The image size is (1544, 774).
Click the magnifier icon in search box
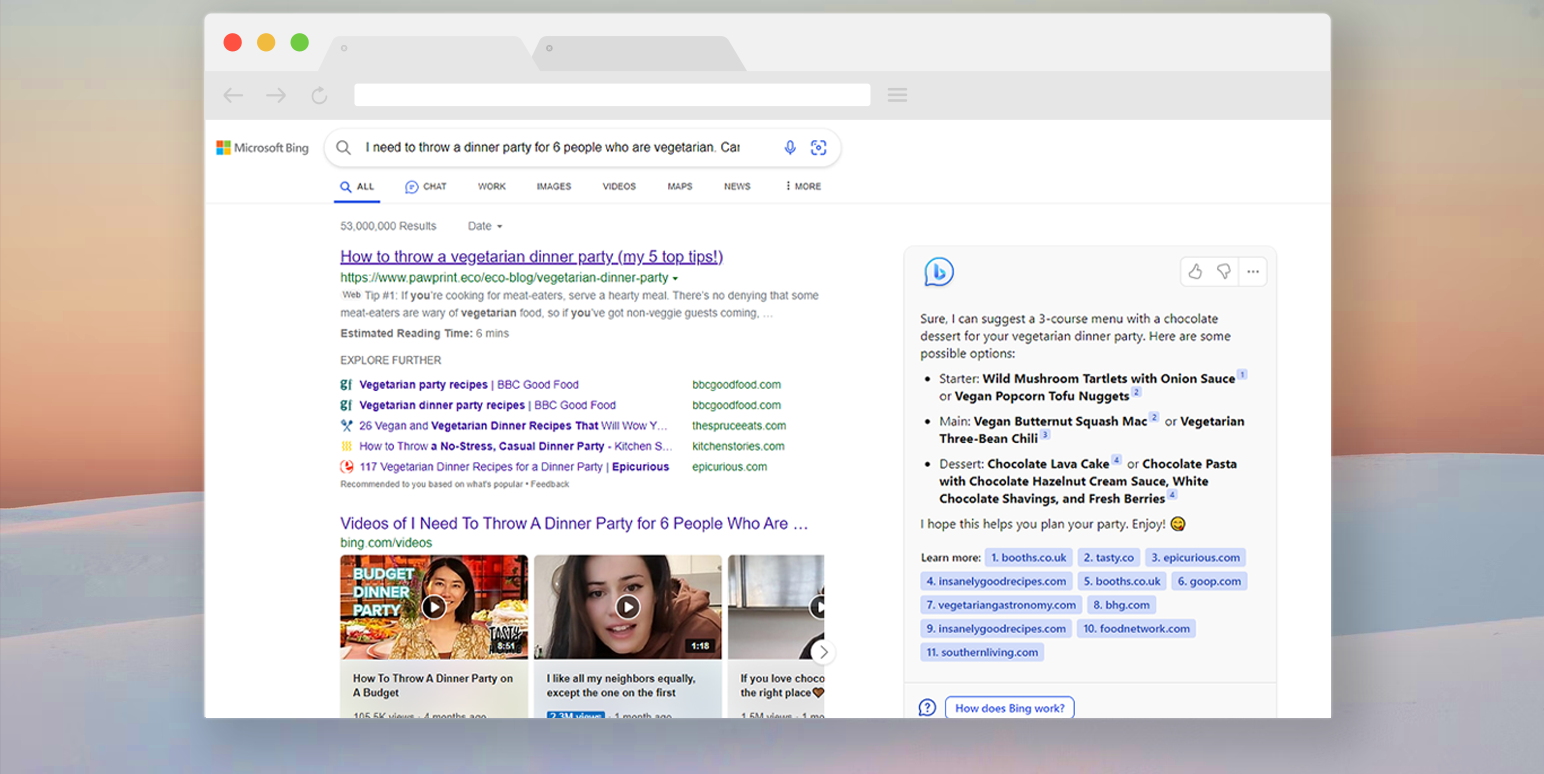[343, 148]
